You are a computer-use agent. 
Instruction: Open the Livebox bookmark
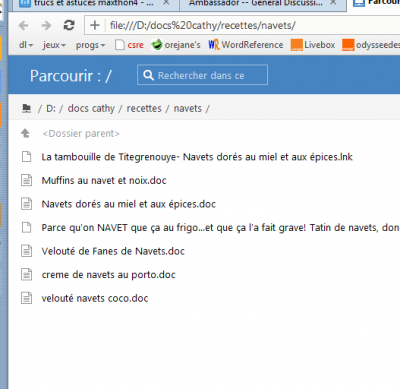313,45
